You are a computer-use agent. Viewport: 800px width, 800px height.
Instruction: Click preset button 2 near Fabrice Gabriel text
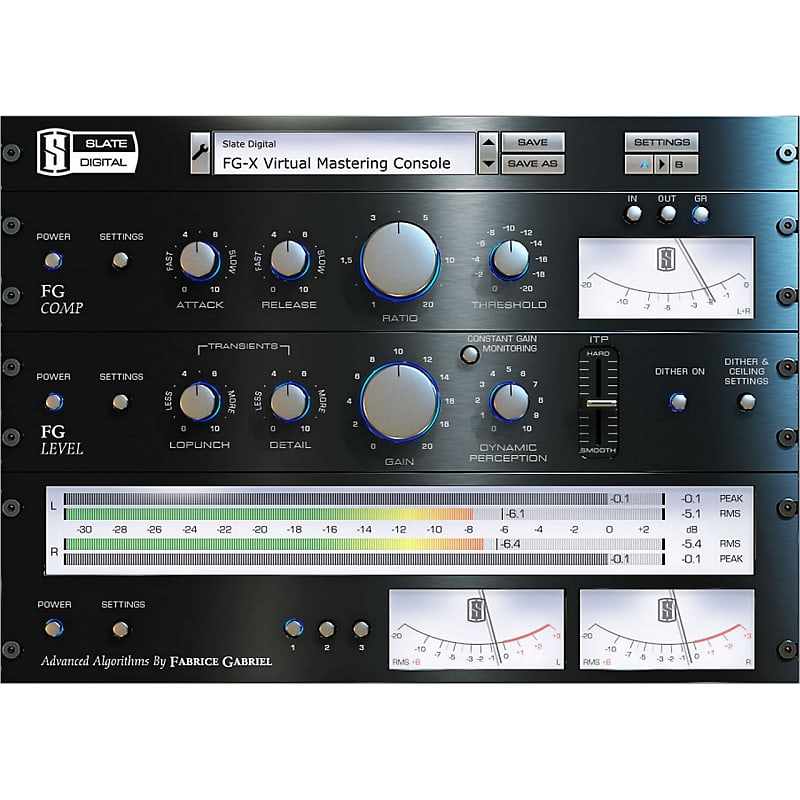[x=326, y=630]
